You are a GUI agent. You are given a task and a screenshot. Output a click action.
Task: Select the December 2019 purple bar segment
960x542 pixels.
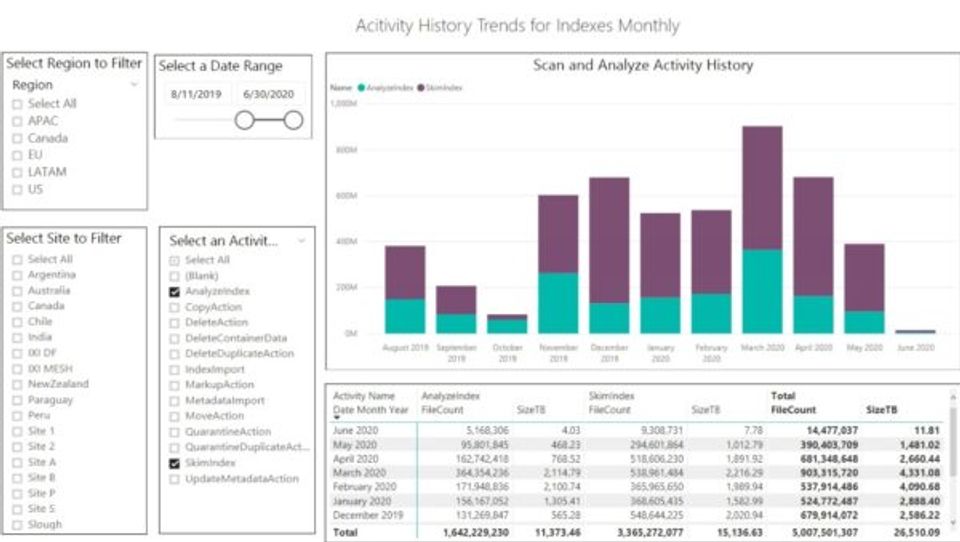[x=609, y=240]
